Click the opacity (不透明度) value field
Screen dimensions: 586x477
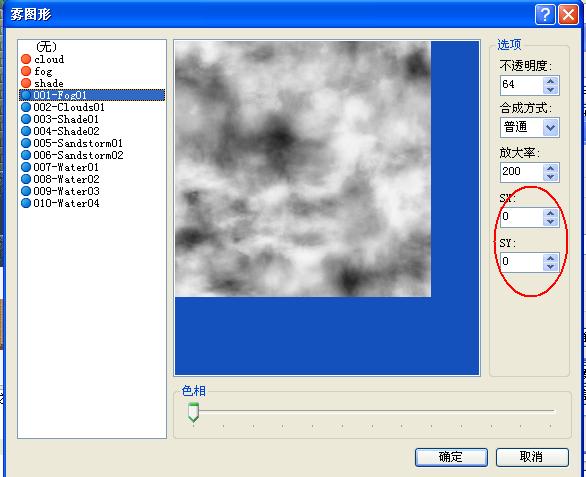521,85
